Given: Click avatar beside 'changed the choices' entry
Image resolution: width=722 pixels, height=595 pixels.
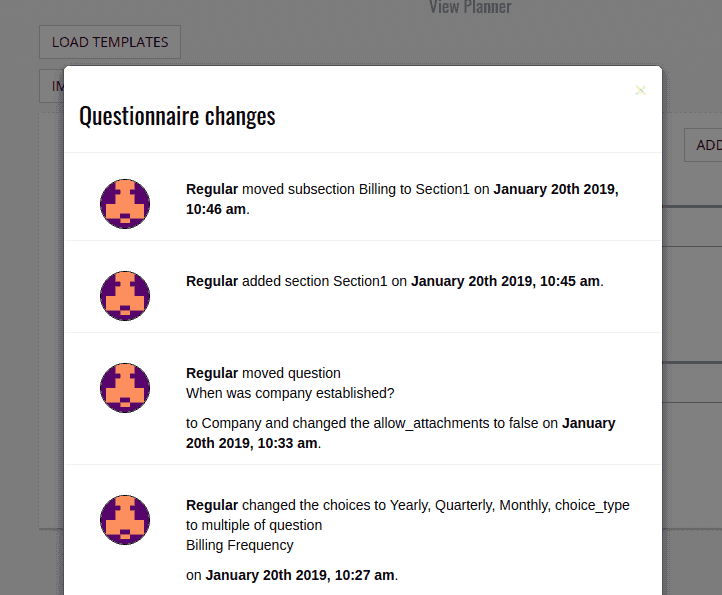Looking at the screenshot, I should [125, 520].
